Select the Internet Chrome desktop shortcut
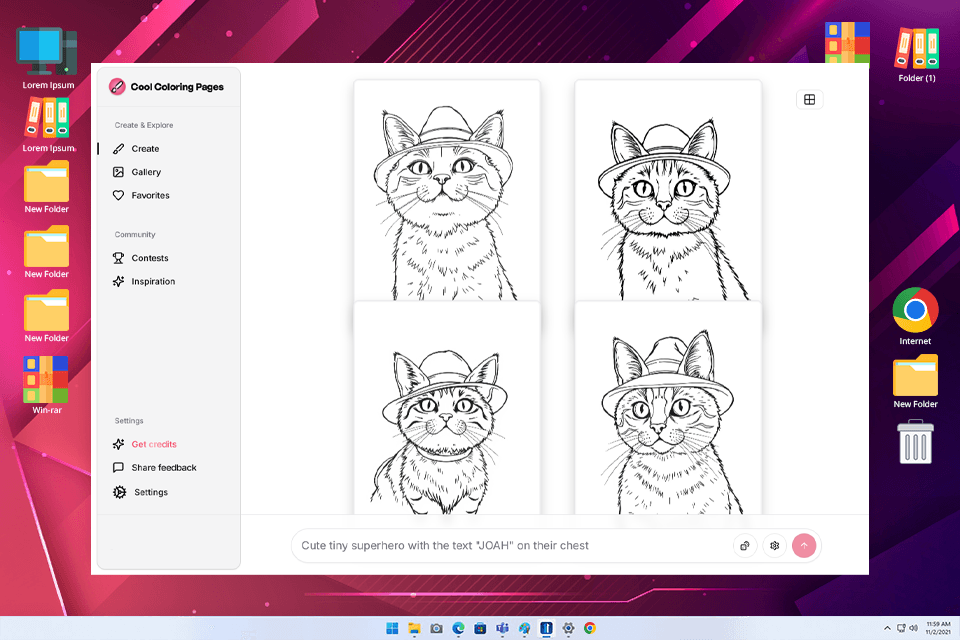 point(915,316)
